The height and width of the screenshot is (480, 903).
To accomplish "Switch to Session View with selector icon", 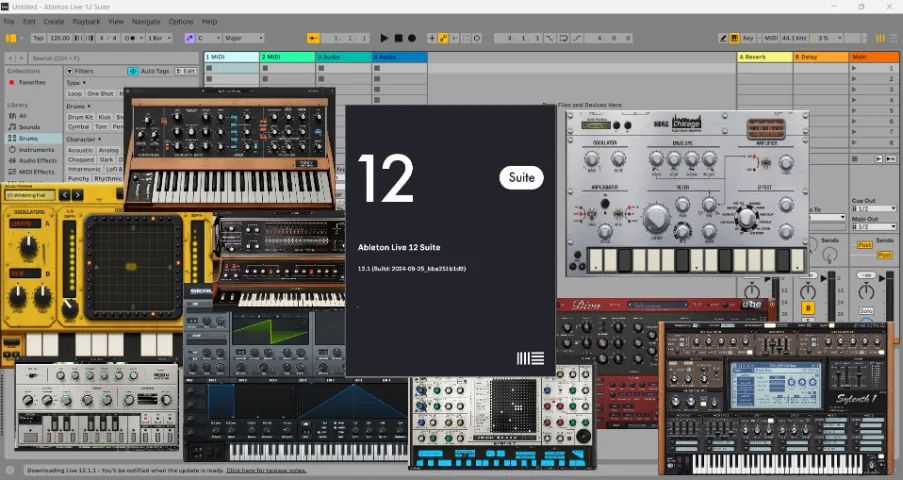I will coord(879,38).
